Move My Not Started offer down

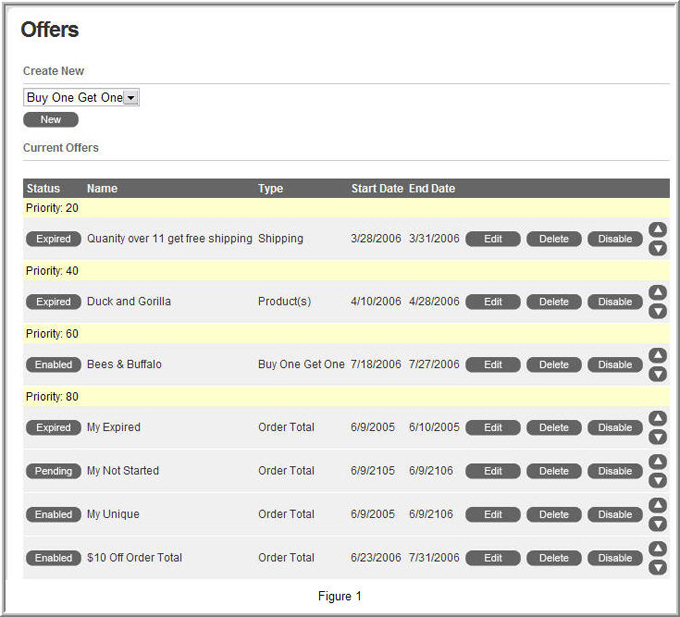tap(657, 480)
